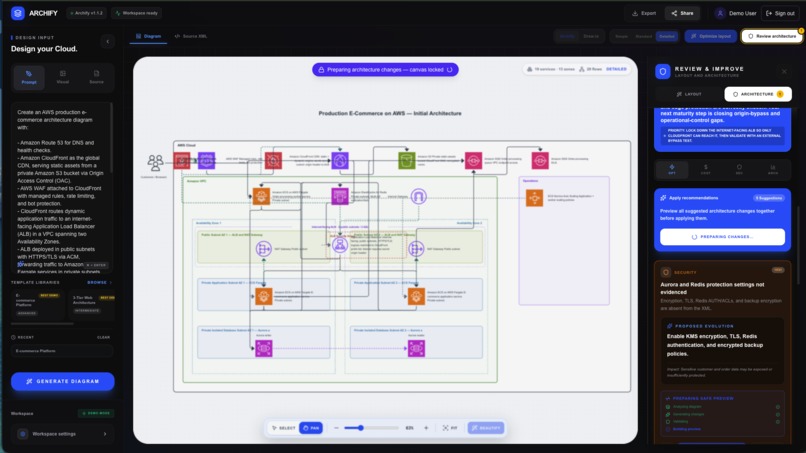This screenshot has width=806, height=453.
Task: Select the Operations auto scaling node icon
Action: click(x=534, y=197)
